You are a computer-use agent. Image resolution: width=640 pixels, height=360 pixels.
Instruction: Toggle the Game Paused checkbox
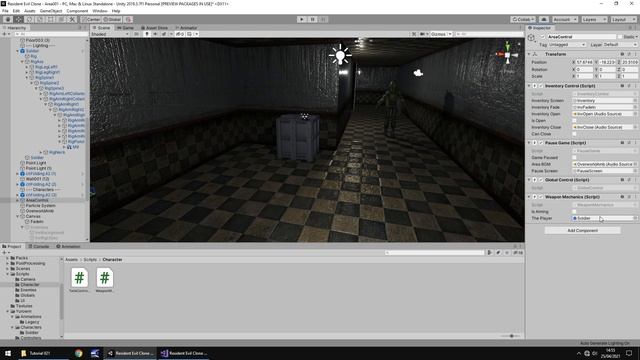(x=574, y=157)
